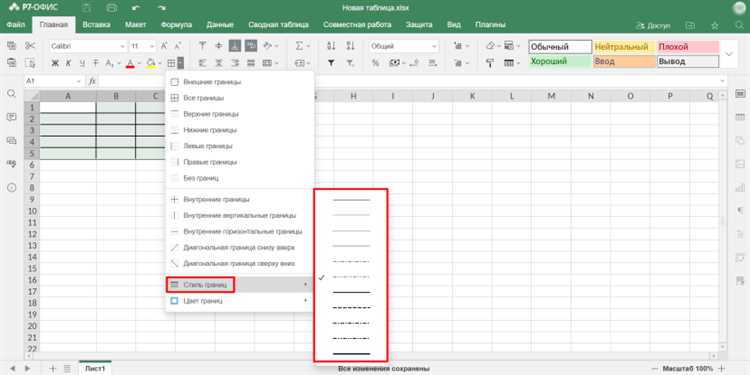Switch to the Сводная таблица tab
Image resolution: width=750 pixels, height=375 pixels.
[x=278, y=24]
